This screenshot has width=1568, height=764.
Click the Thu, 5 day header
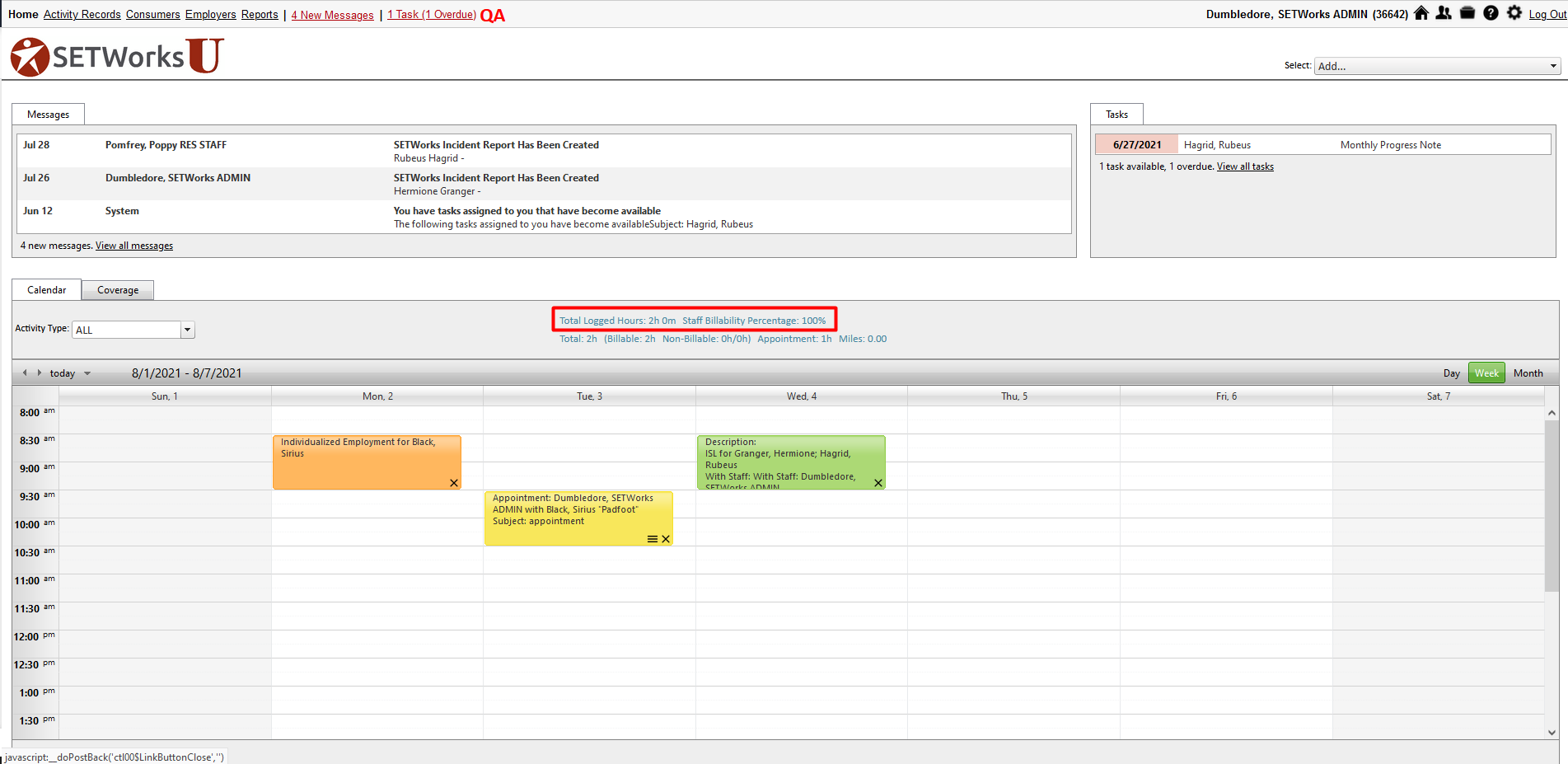pyautogui.click(x=1014, y=396)
